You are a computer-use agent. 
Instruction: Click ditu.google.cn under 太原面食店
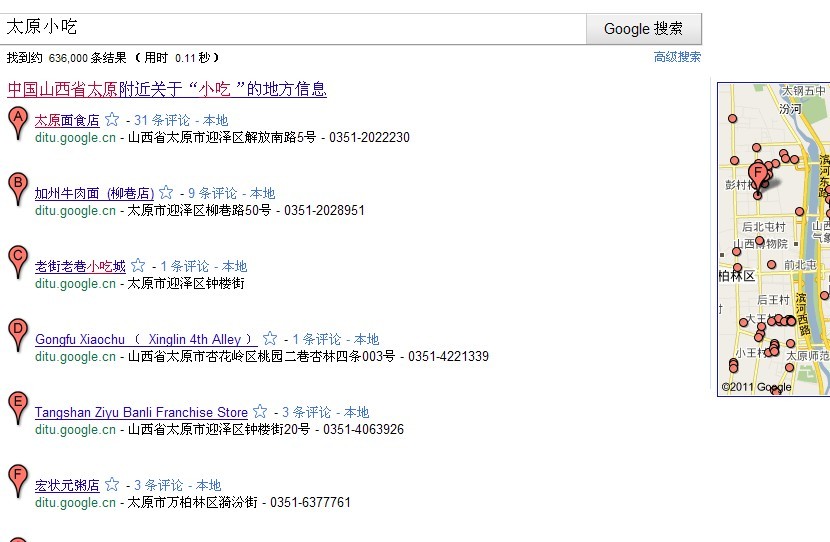pos(75,138)
